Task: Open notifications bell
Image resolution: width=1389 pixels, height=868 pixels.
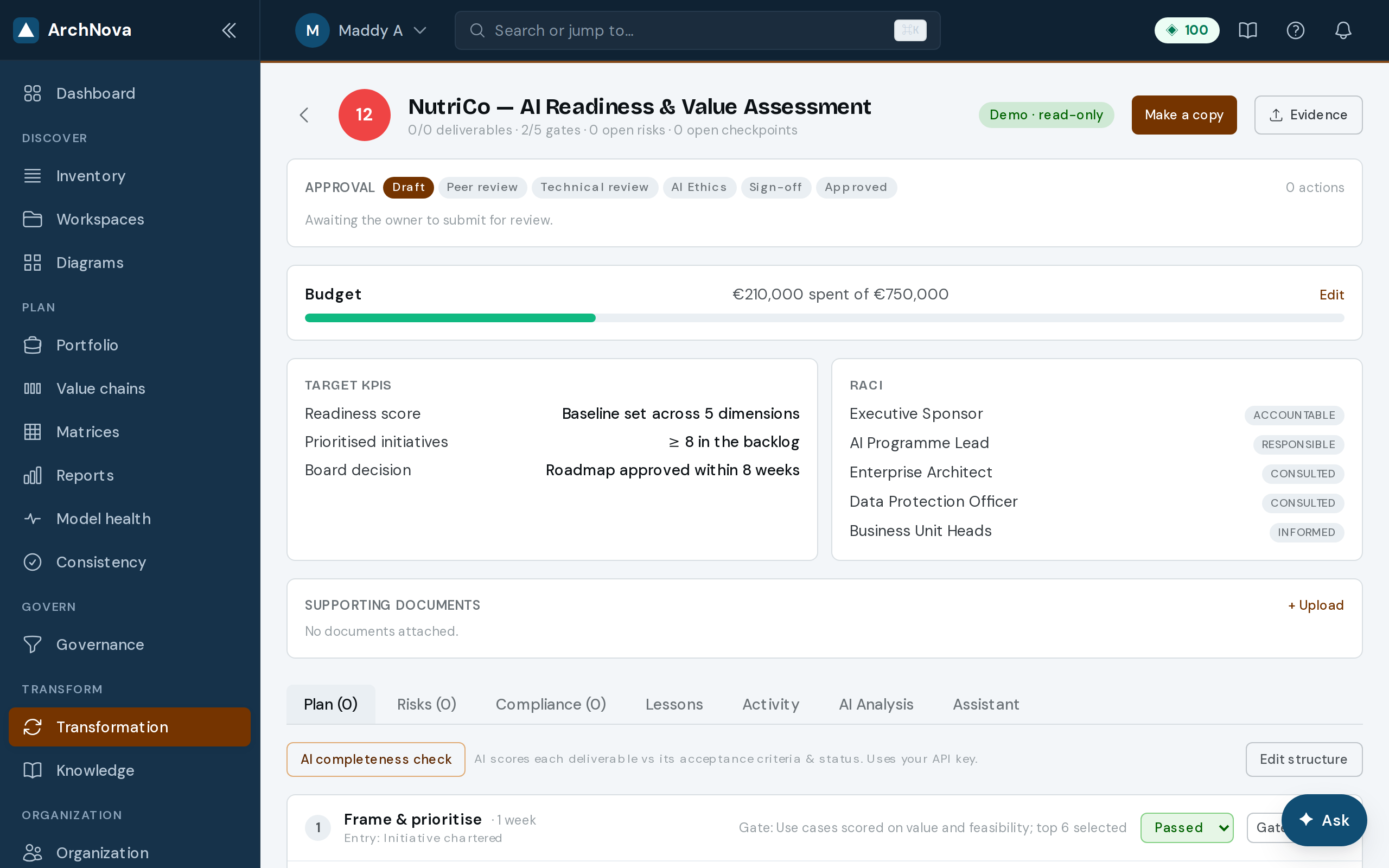Action: pyautogui.click(x=1343, y=30)
